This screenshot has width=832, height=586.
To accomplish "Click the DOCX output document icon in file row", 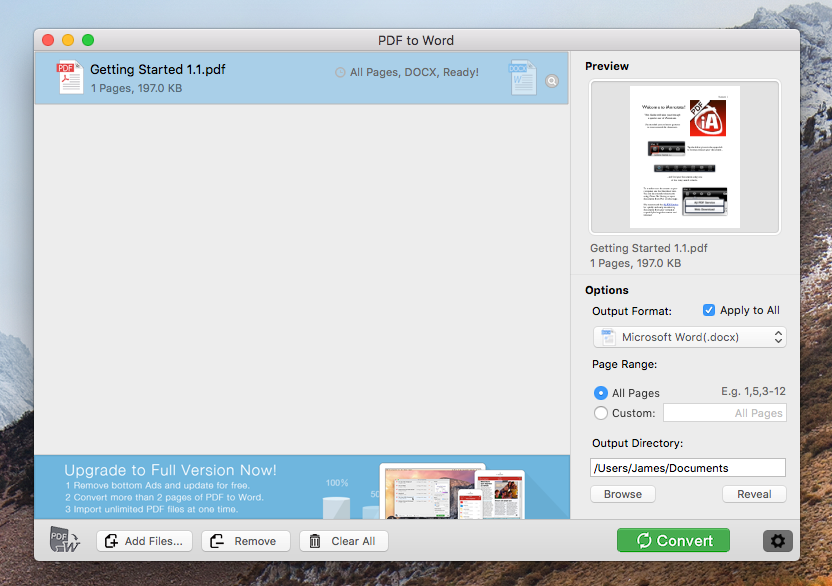I will click(x=523, y=77).
